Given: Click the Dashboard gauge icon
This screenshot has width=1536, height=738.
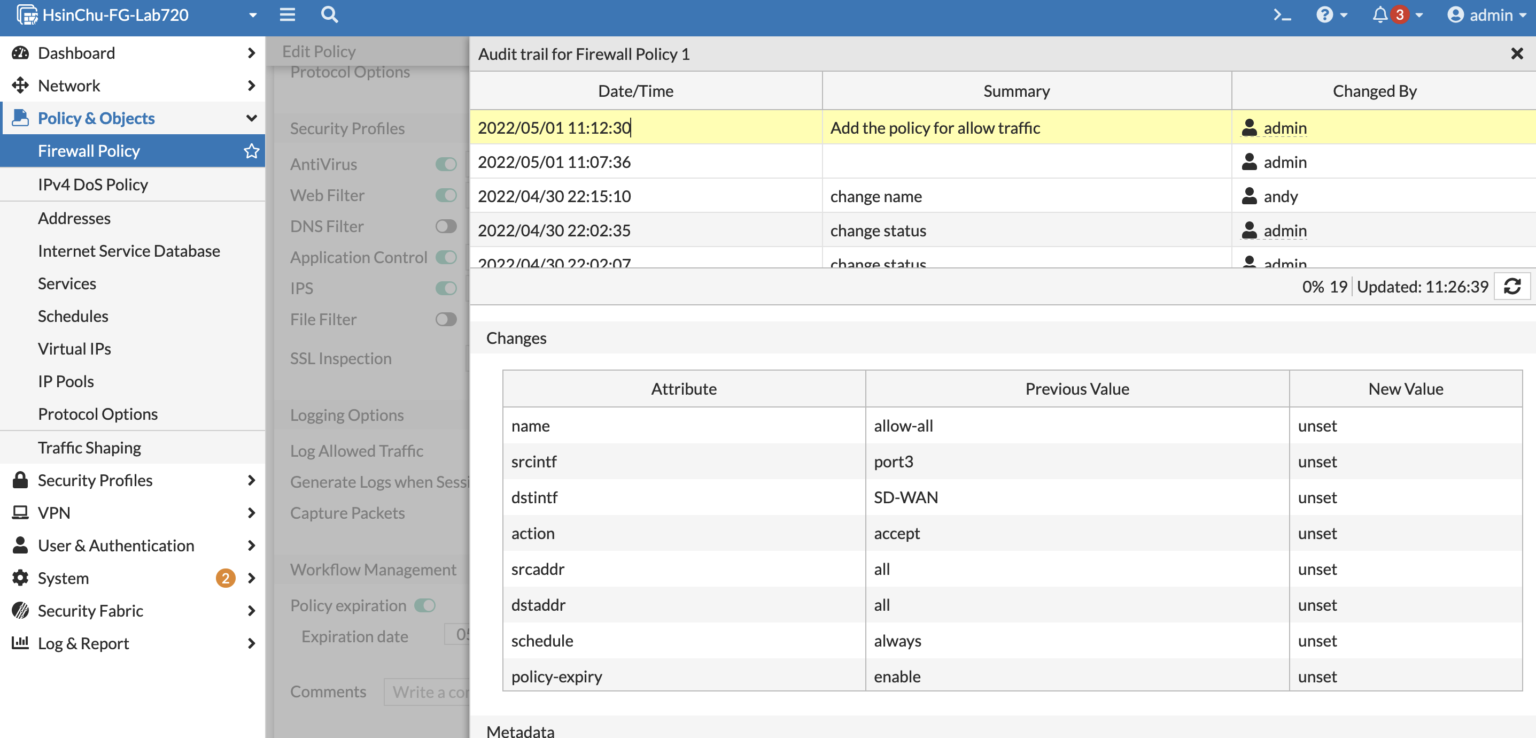Looking at the screenshot, I should tap(20, 53).
